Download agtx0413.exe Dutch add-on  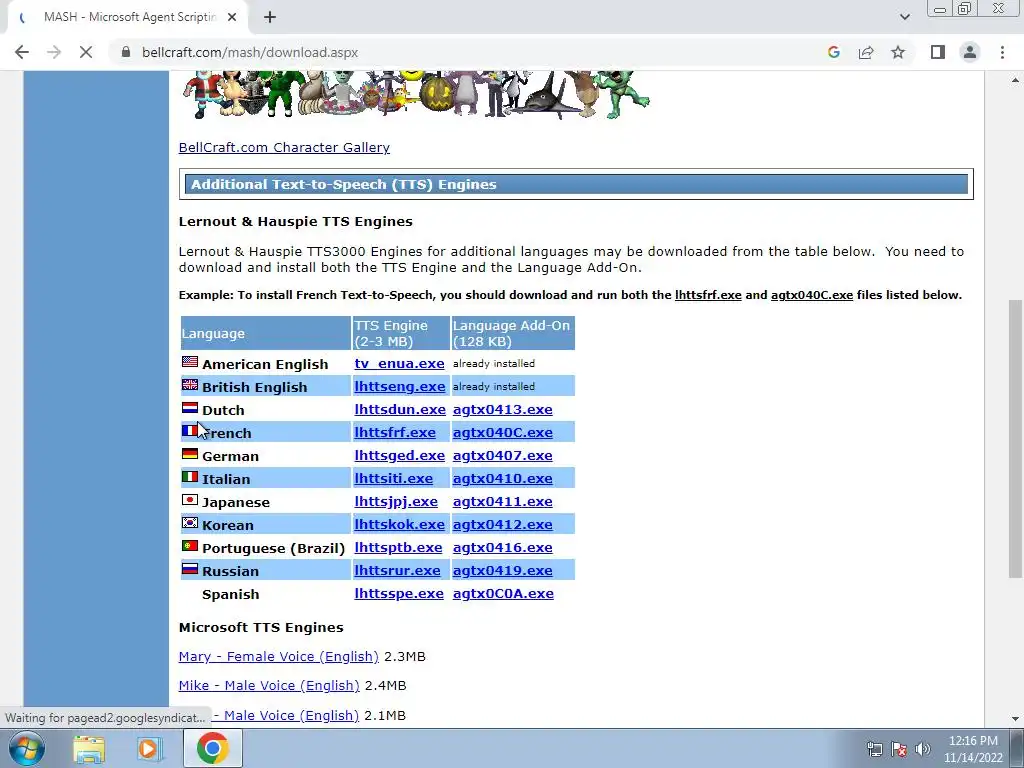(x=502, y=409)
